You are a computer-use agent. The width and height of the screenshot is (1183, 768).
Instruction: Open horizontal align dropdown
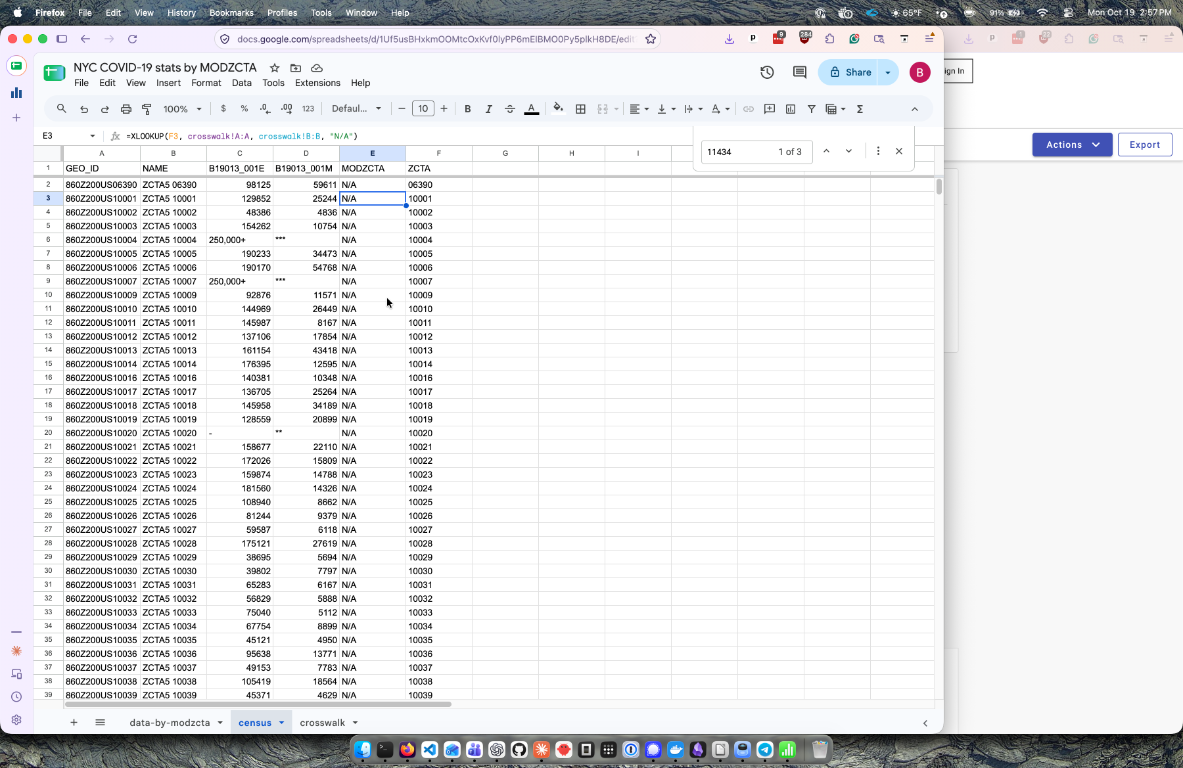(639, 109)
